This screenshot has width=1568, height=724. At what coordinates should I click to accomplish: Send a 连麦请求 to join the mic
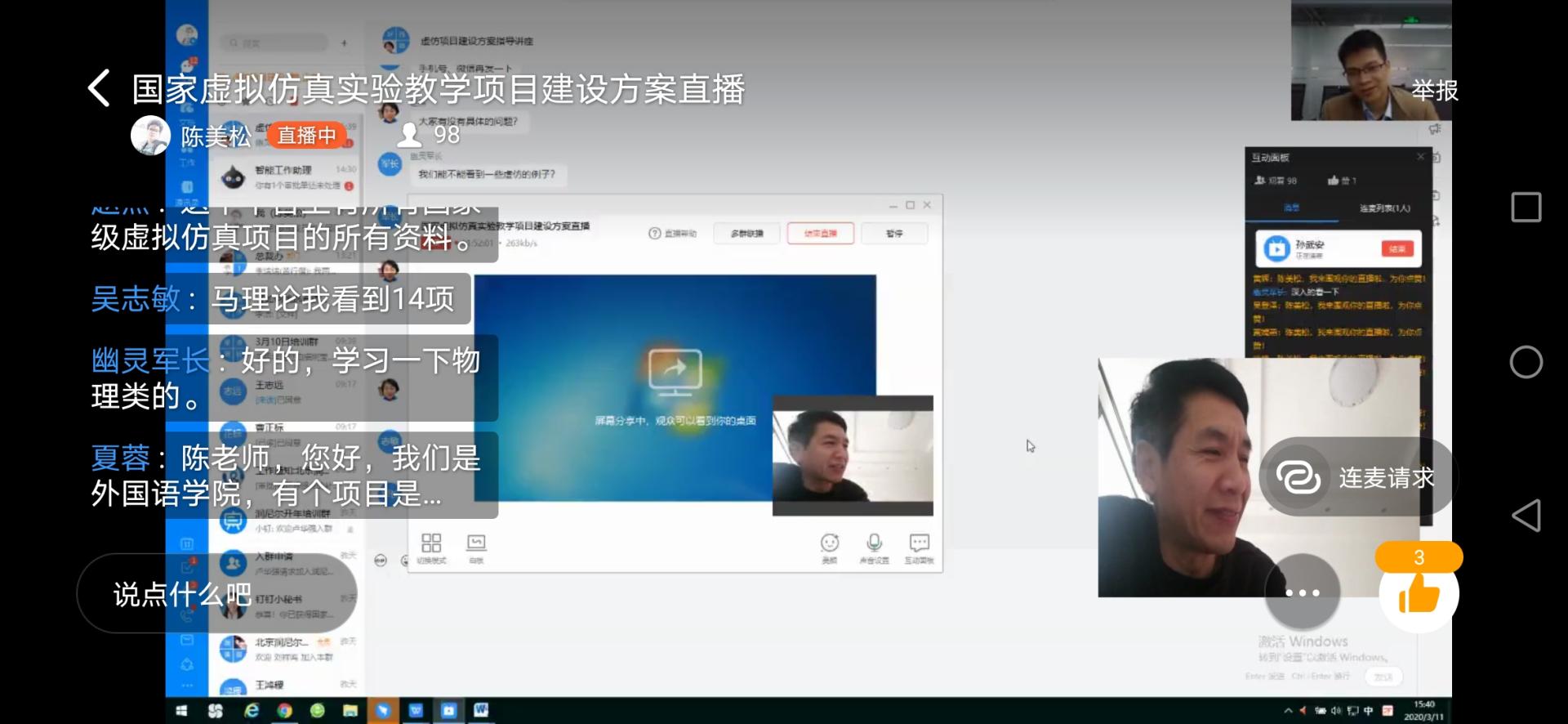(x=1356, y=476)
